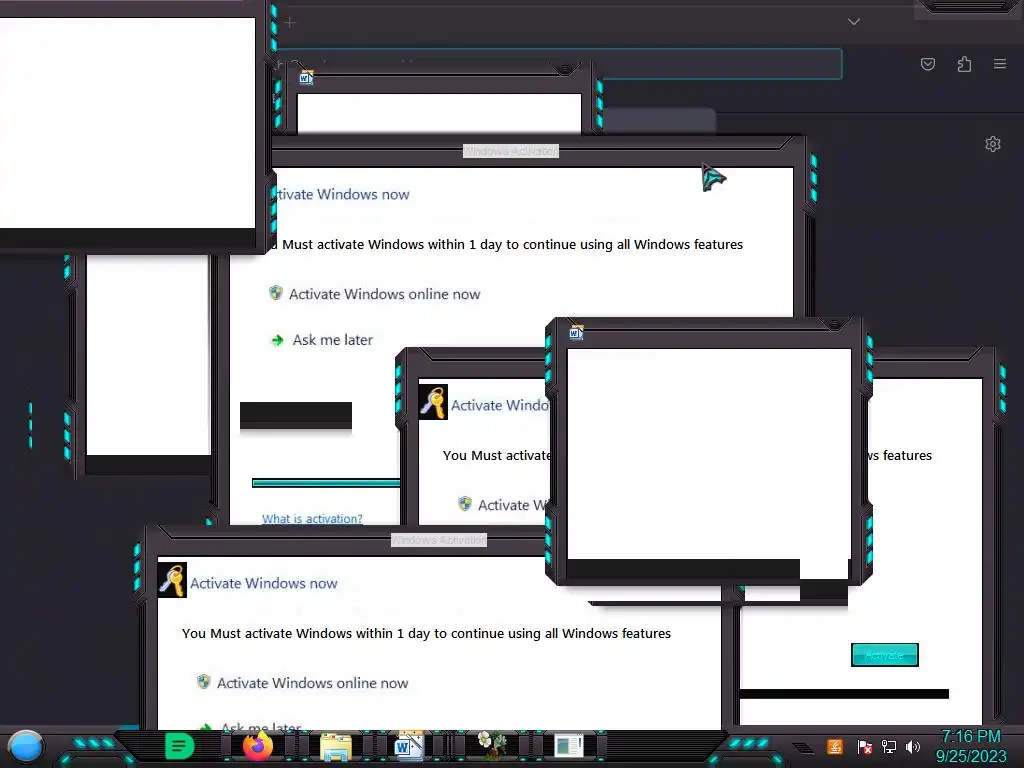Click Word icon on the front blank window

576,332
